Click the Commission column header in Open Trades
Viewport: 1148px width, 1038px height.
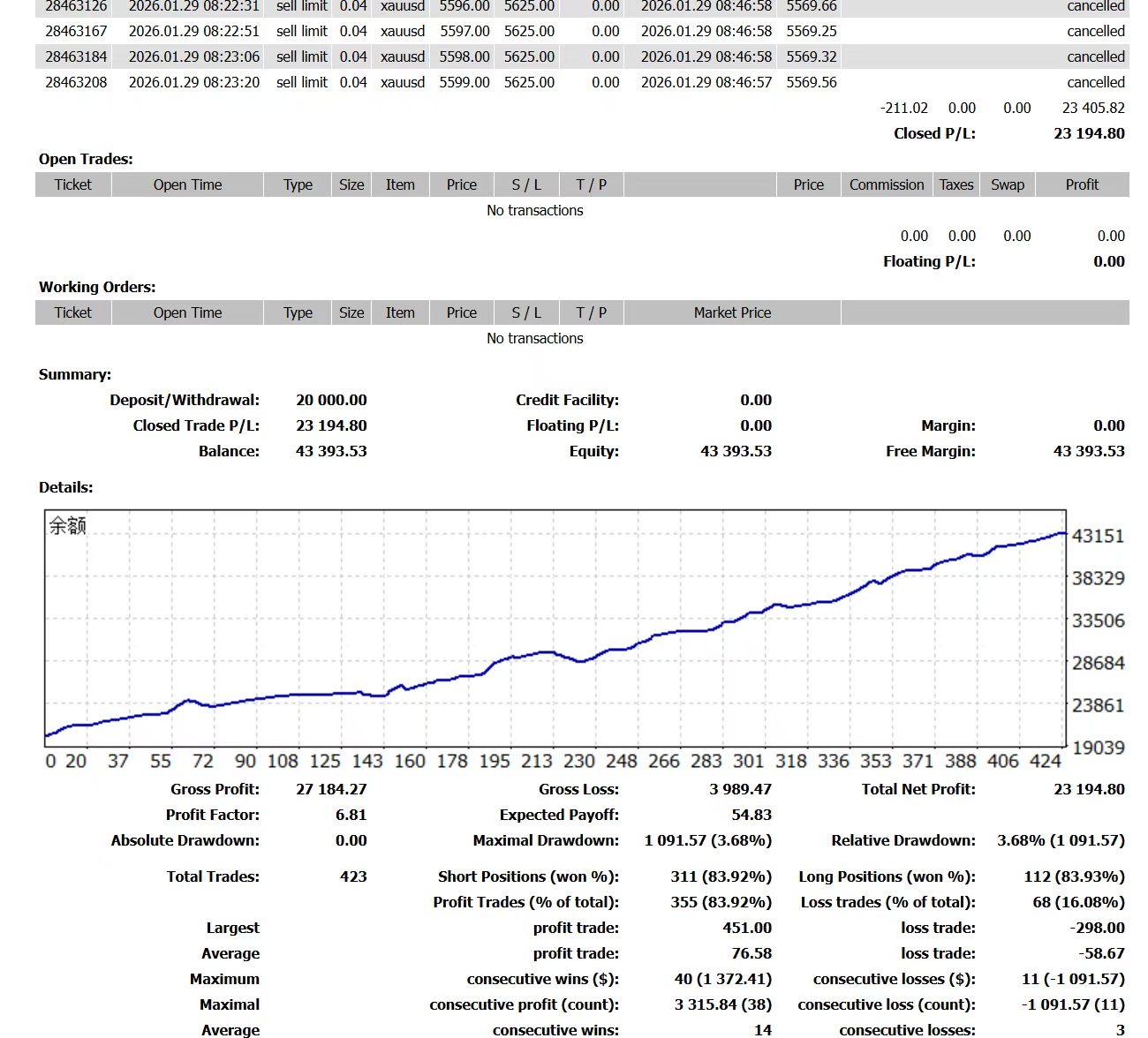click(886, 184)
